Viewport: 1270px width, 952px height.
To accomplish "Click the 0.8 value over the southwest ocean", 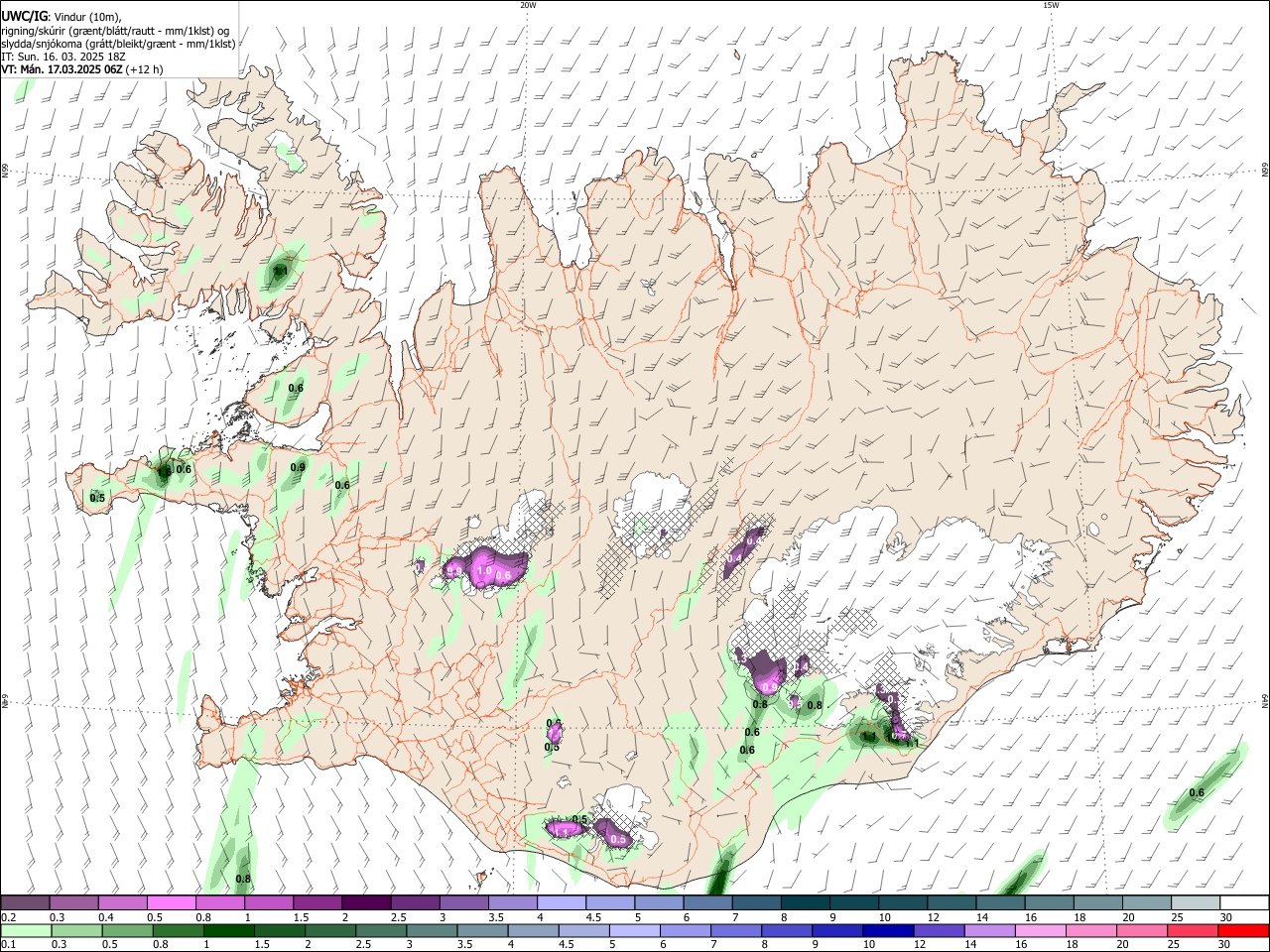I will coord(243,879).
